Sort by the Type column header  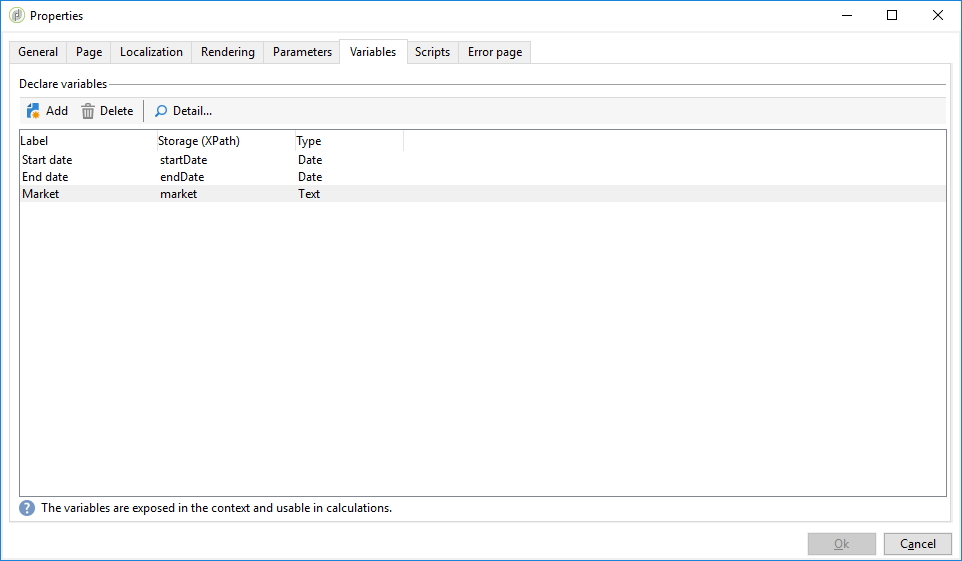point(348,141)
